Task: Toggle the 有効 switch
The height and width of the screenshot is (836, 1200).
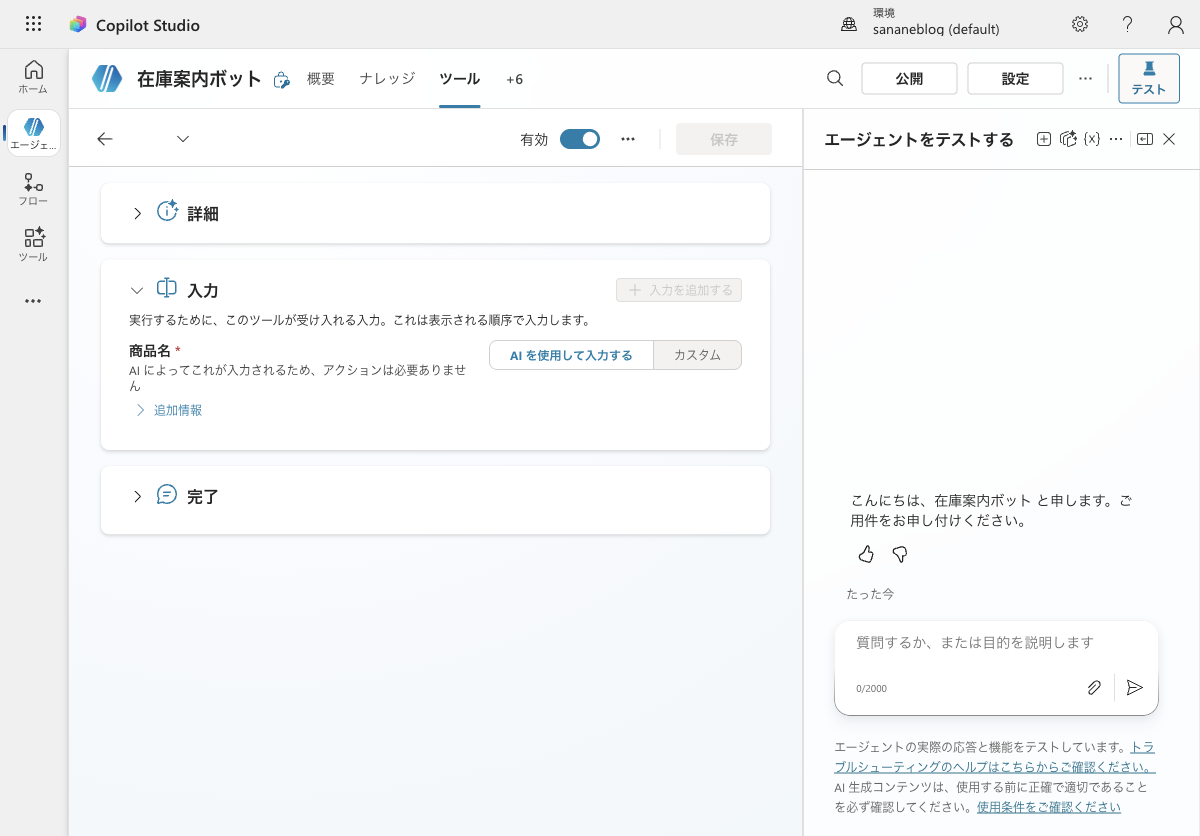Action: [x=580, y=139]
